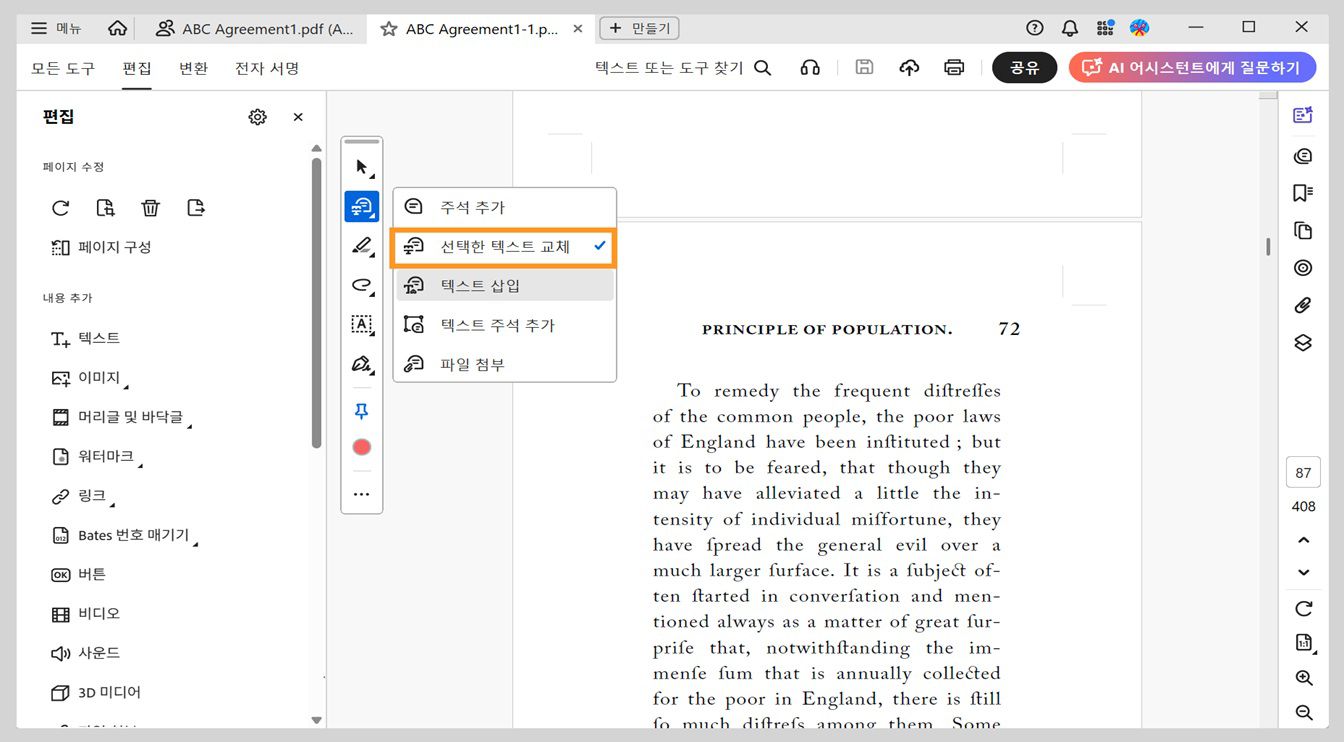Open 워터마크 submenu
Screen dimensions: 1344x742
[x=107, y=456]
